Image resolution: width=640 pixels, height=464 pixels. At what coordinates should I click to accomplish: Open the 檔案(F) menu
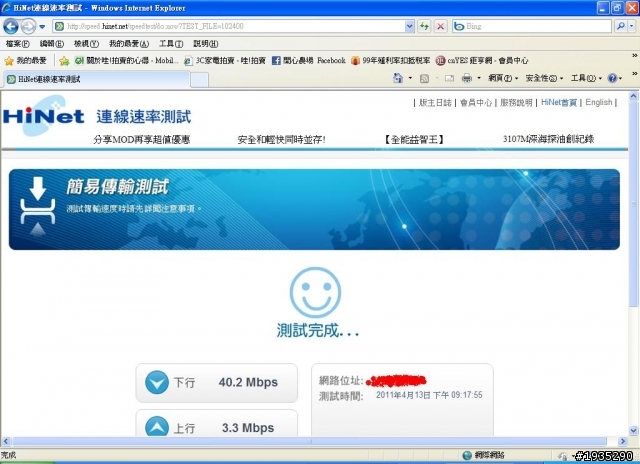coord(18,44)
